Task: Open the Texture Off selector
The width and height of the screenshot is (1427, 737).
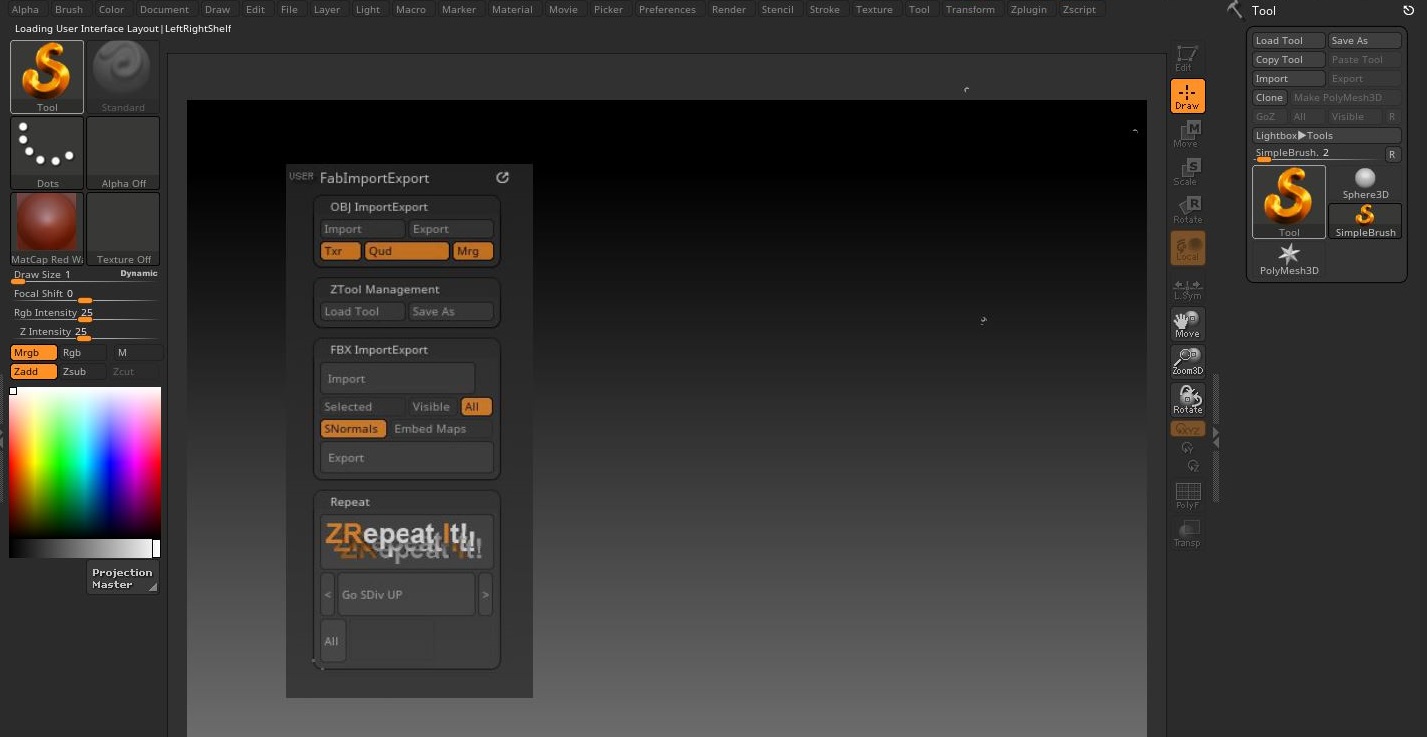Action: click(x=123, y=229)
